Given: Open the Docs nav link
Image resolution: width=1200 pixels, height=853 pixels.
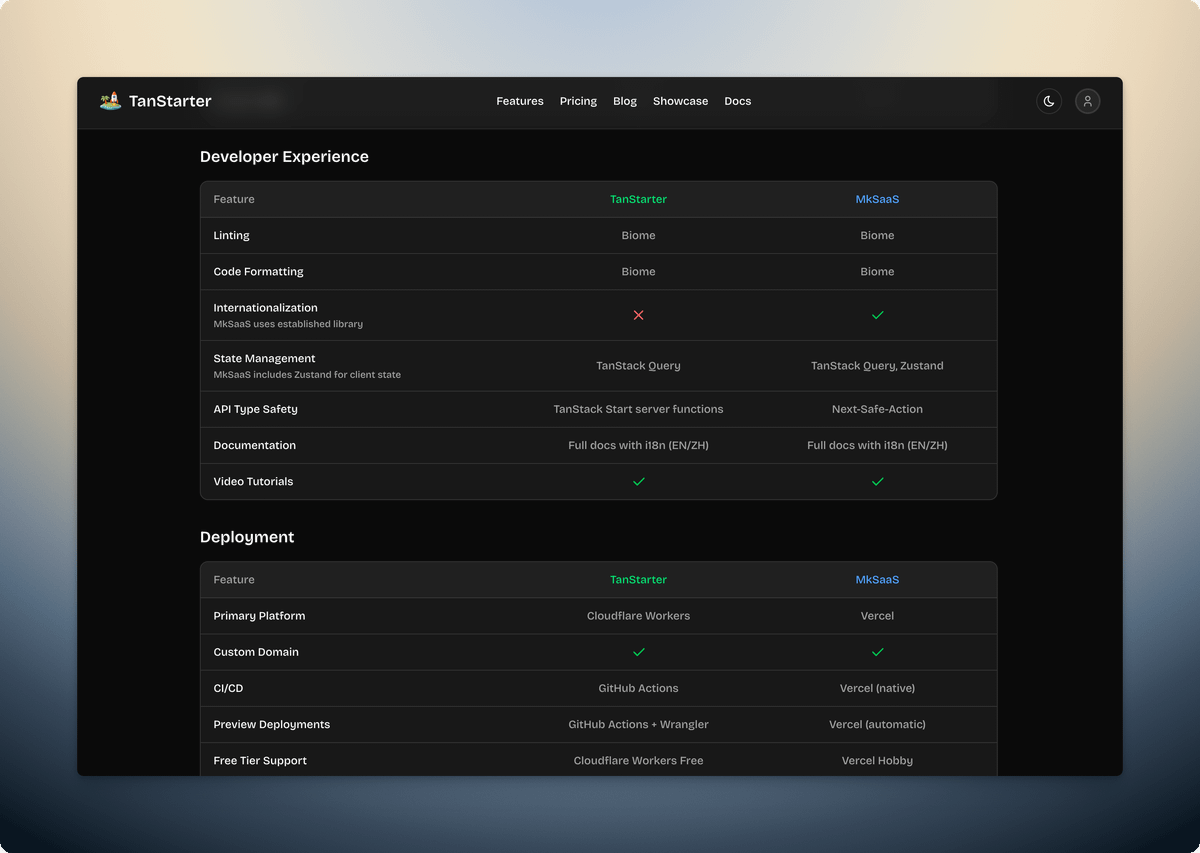Looking at the screenshot, I should (x=738, y=101).
